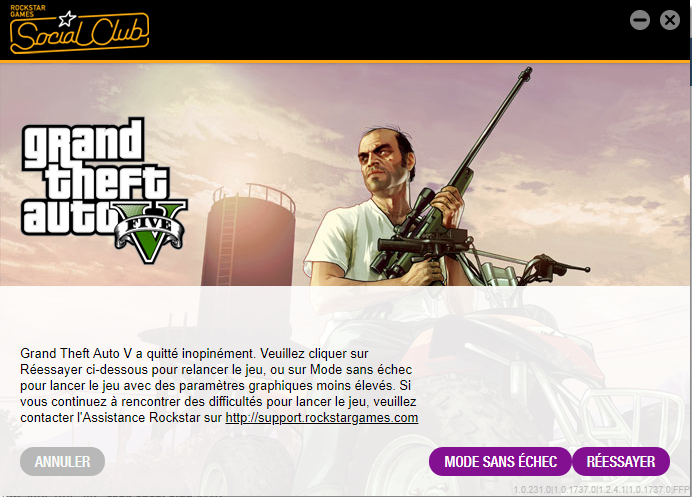The width and height of the screenshot is (692, 497).
Task: Click the Social Club logo
Action: (79, 30)
